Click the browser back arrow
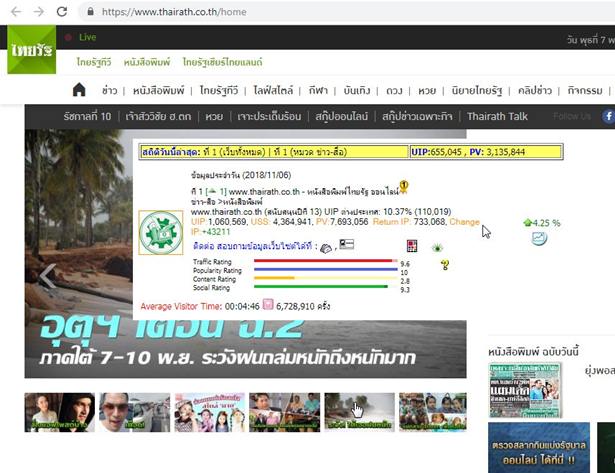Viewport: 615px width, 473px height. tap(16, 12)
